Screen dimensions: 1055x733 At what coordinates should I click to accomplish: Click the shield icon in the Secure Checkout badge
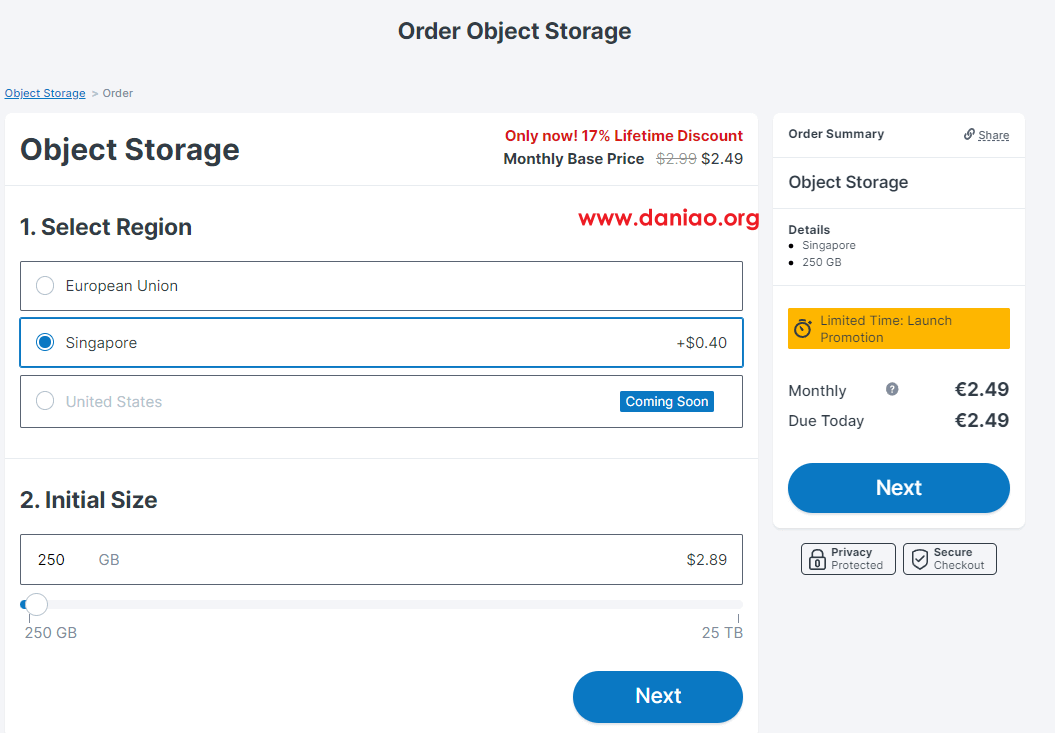[918, 559]
